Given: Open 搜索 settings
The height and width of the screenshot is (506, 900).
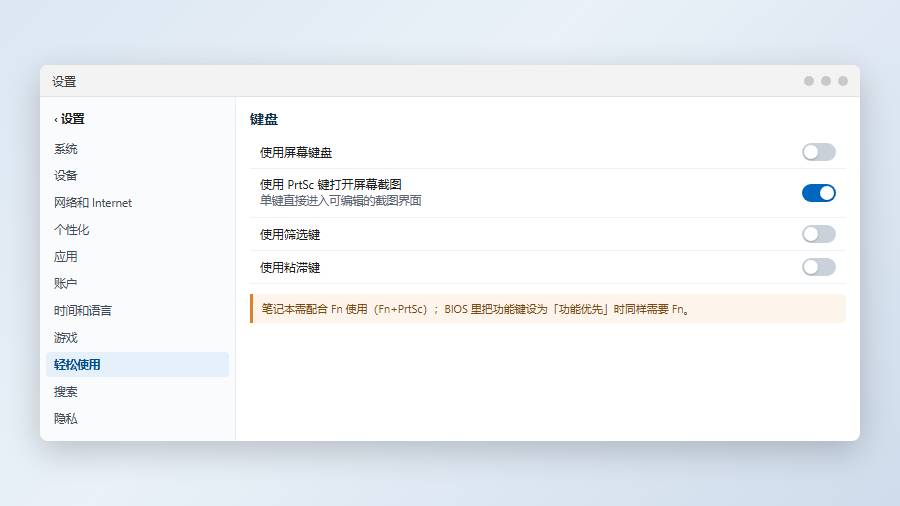Looking at the screenshot, I should 137,391.
